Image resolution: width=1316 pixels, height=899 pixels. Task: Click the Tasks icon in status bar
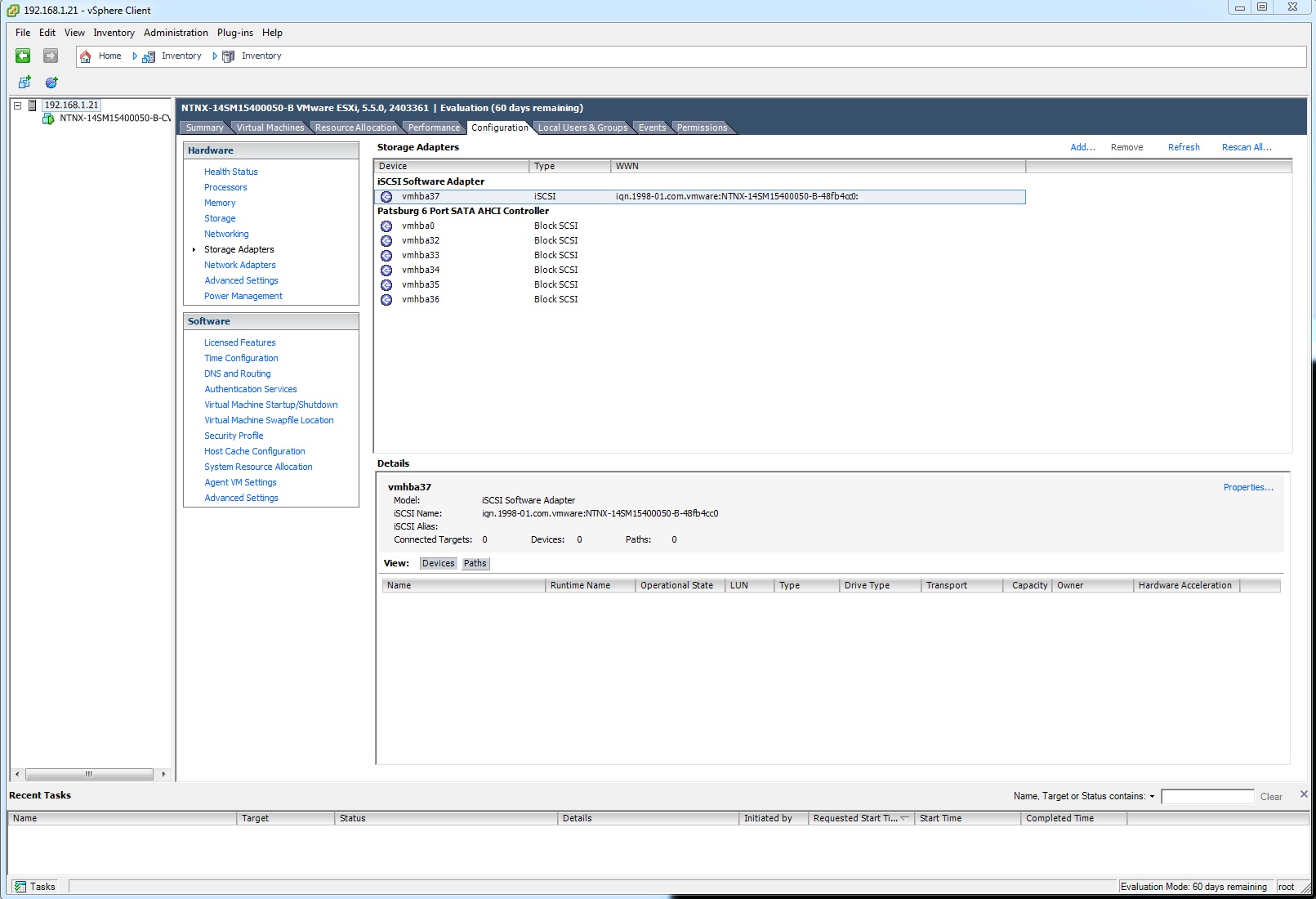[x=20, y=887]
